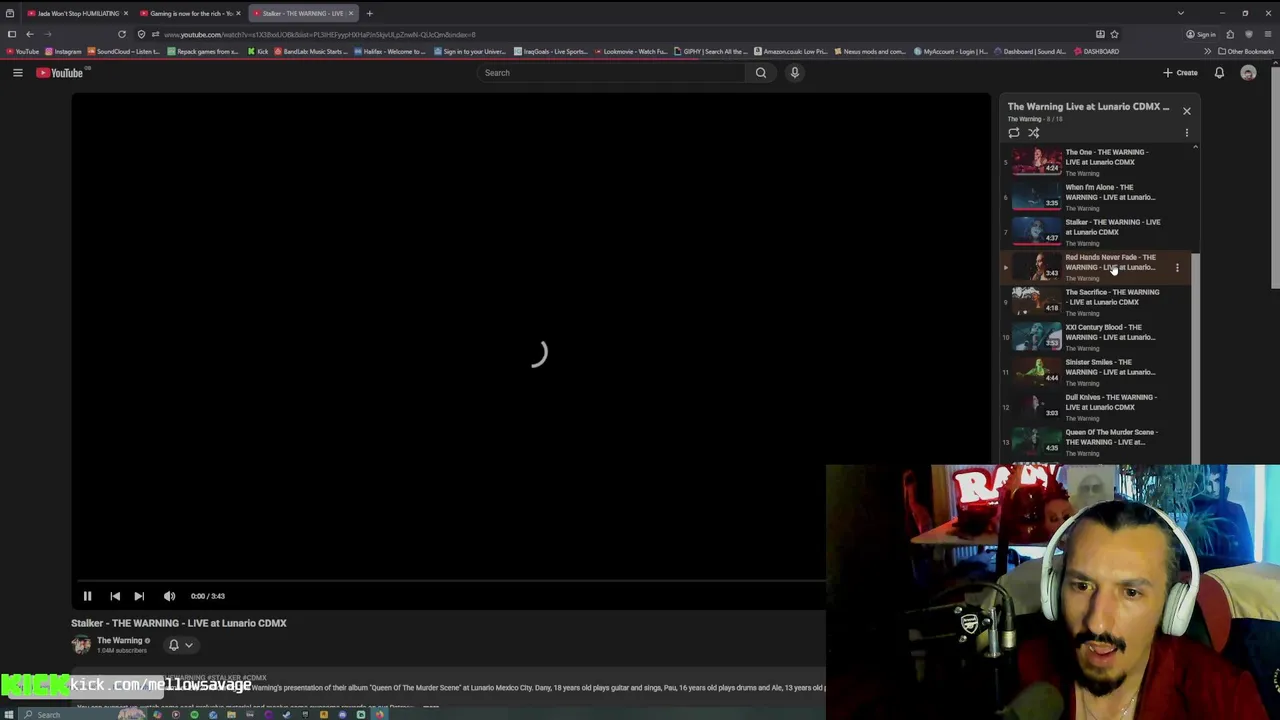The image size is (1280, 720).
Task: Click the browser back arrow
Action: [x=29, y=34]
